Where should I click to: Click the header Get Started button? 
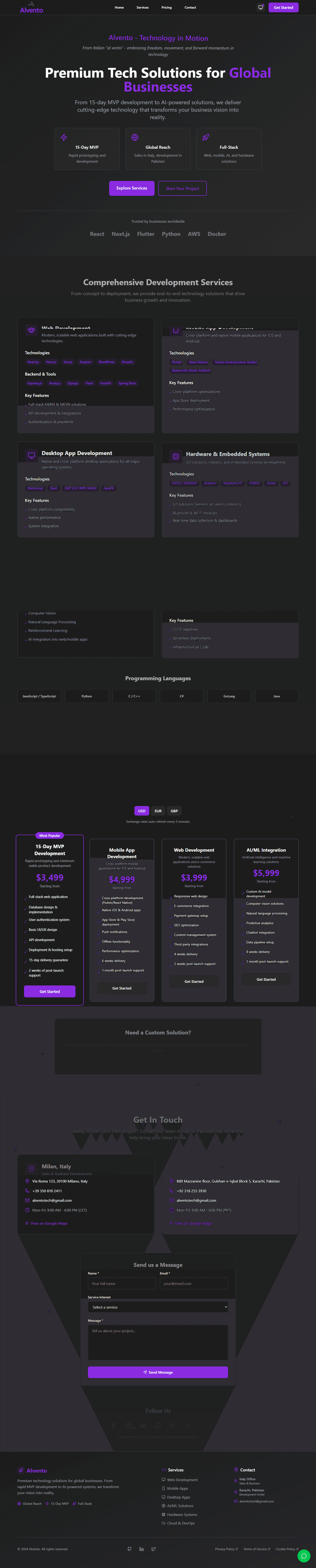(x=283, y=7)
